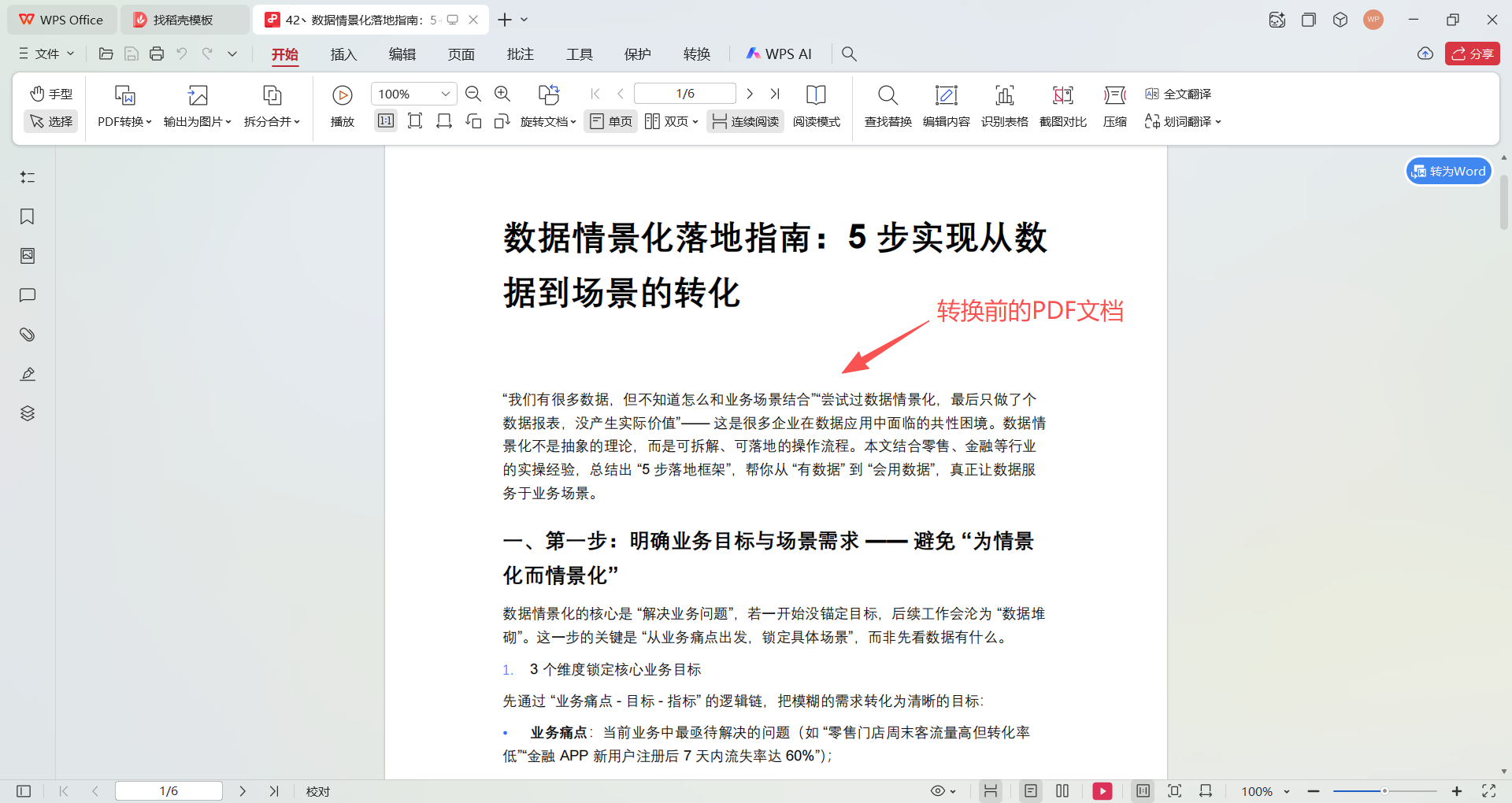Screen dimensions: 1512x803
Task: Select the 找稻壳模板 browser tab
Action: pyautogui.click(x=183, y=19)
